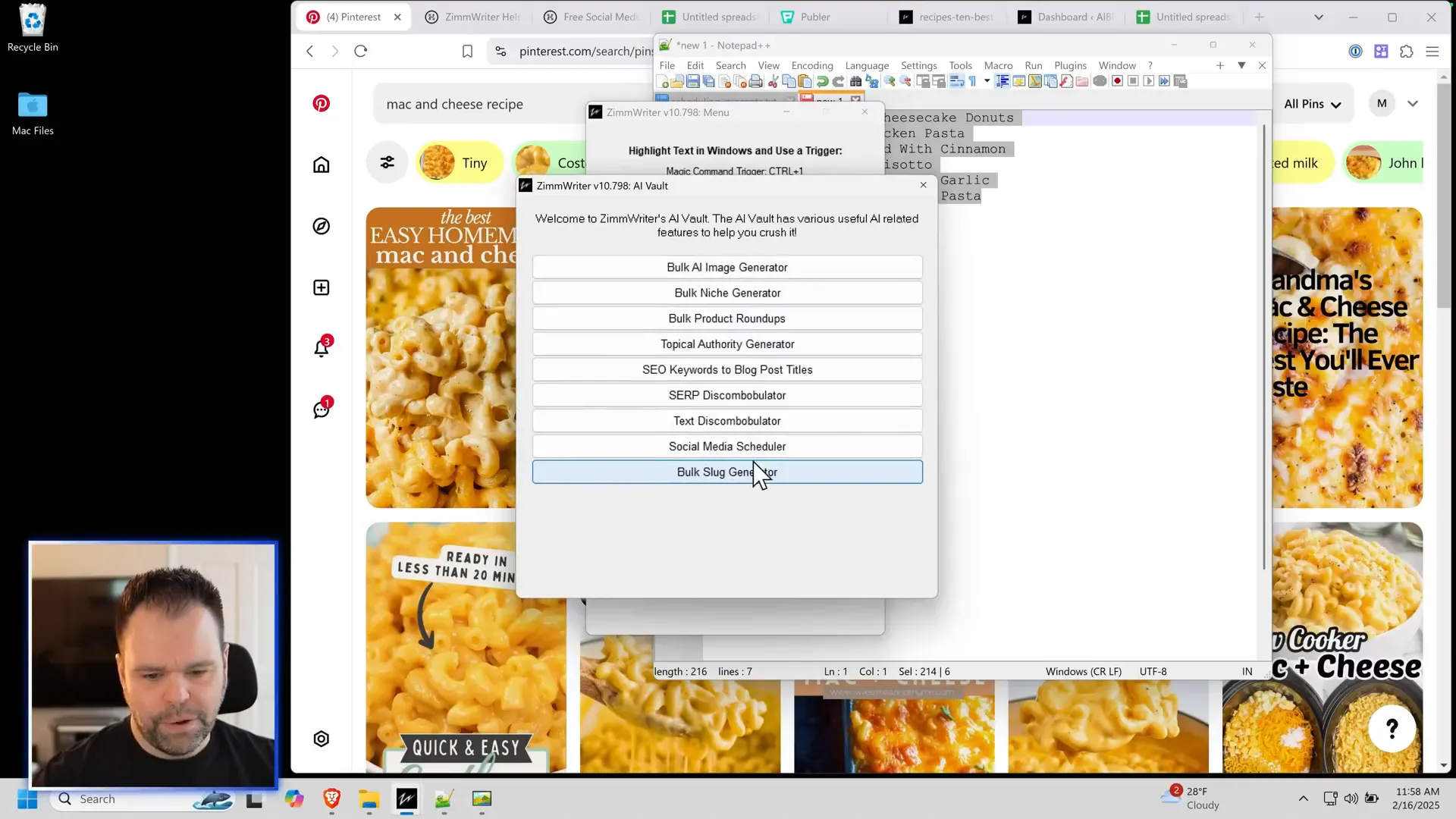Image resolution: width=1456 pixels, height=819 pixels.
Task: Click the Pinterest Create plus icon
Action: [x=322, y=287]
